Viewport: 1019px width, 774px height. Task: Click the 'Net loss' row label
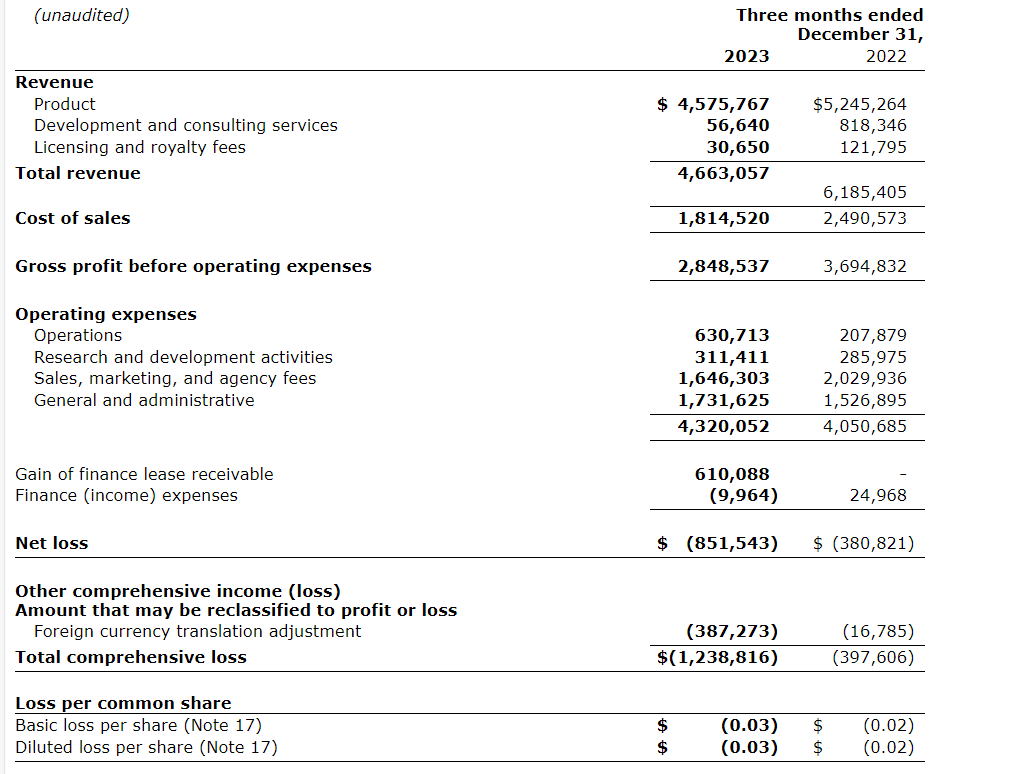pyautogui.click(x=52, y=543)
